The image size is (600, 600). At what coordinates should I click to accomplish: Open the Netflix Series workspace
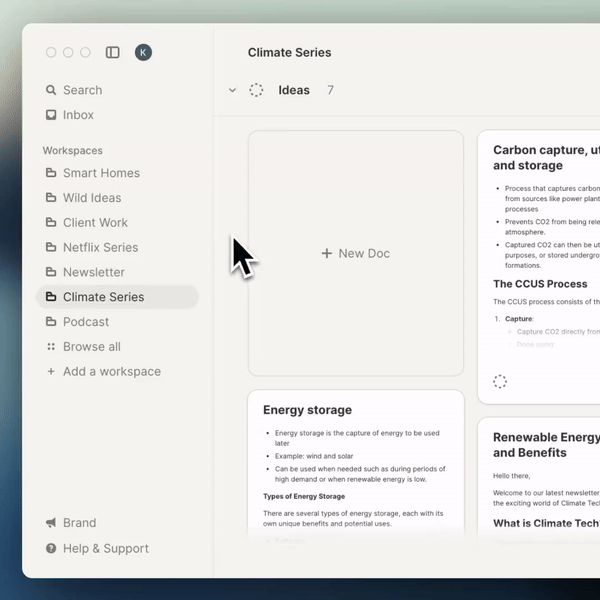[117, 247]
